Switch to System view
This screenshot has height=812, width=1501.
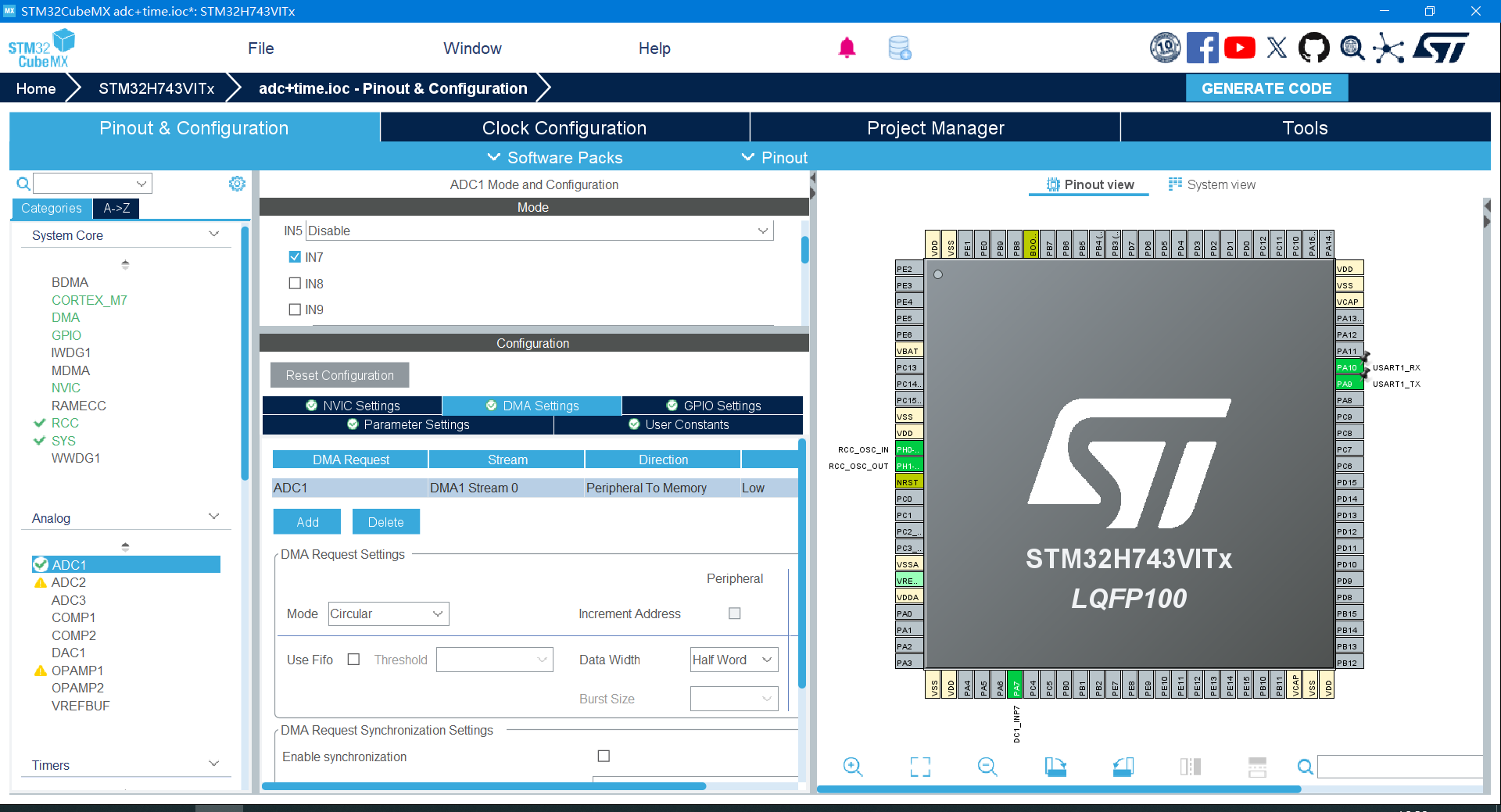click(x=1212, y=184)
